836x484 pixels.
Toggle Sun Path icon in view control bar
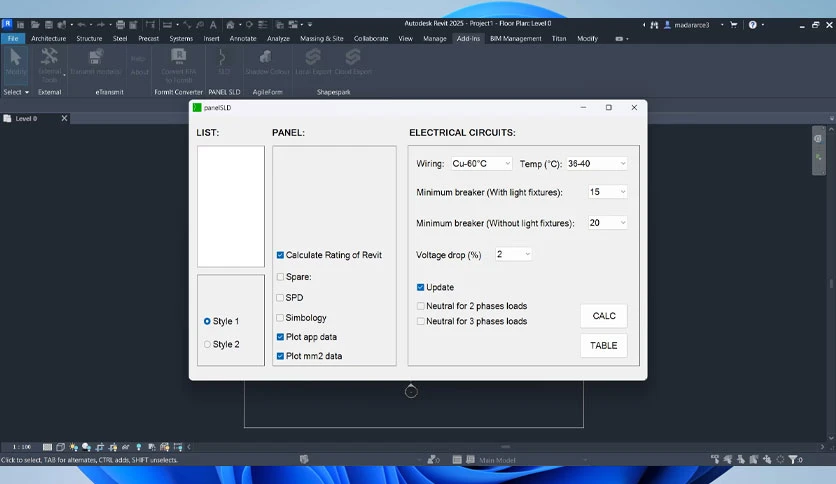pyautogui.click(x=74, y=447)
